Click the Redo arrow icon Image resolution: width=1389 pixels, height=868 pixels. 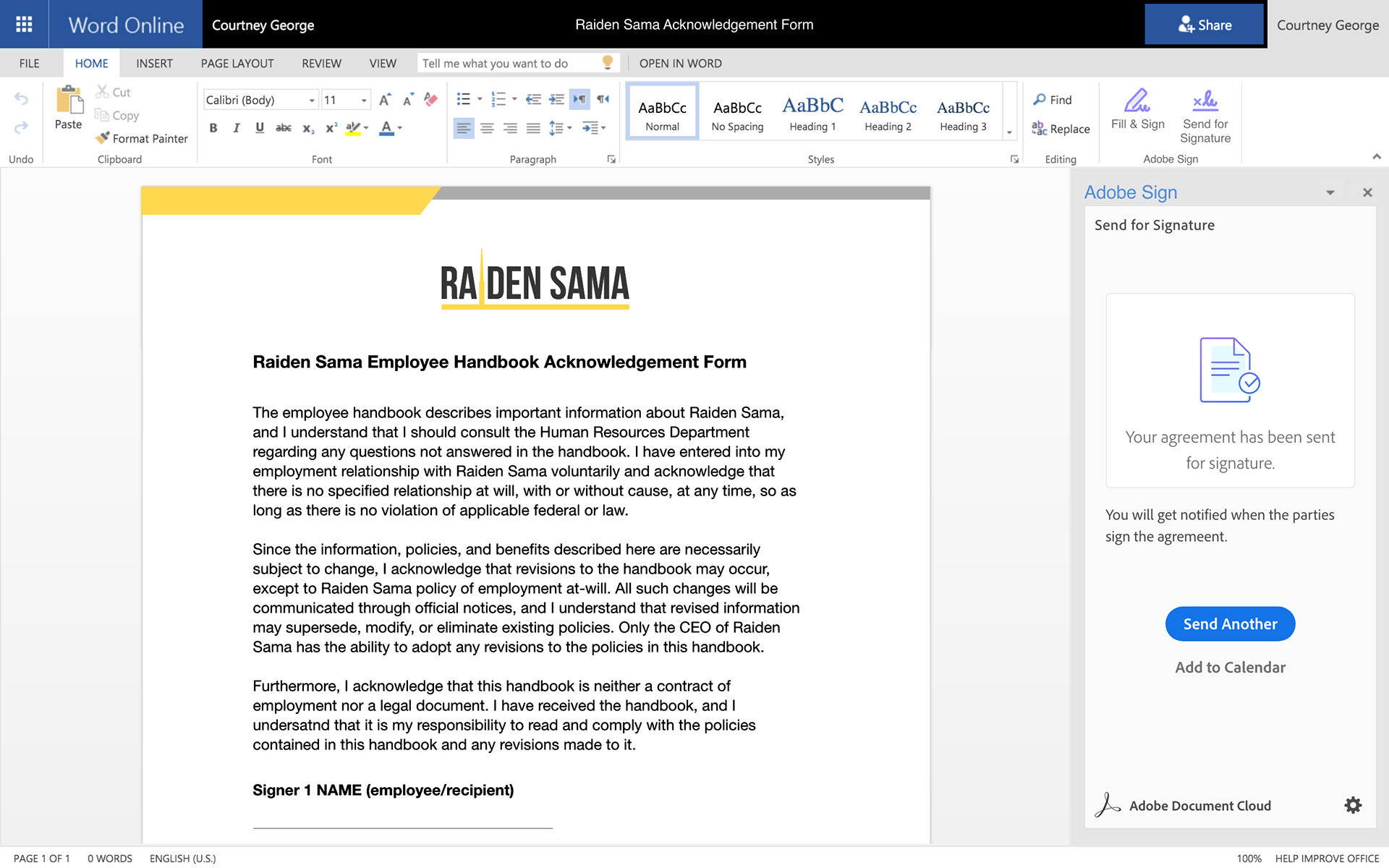click(x=21, y=127)
